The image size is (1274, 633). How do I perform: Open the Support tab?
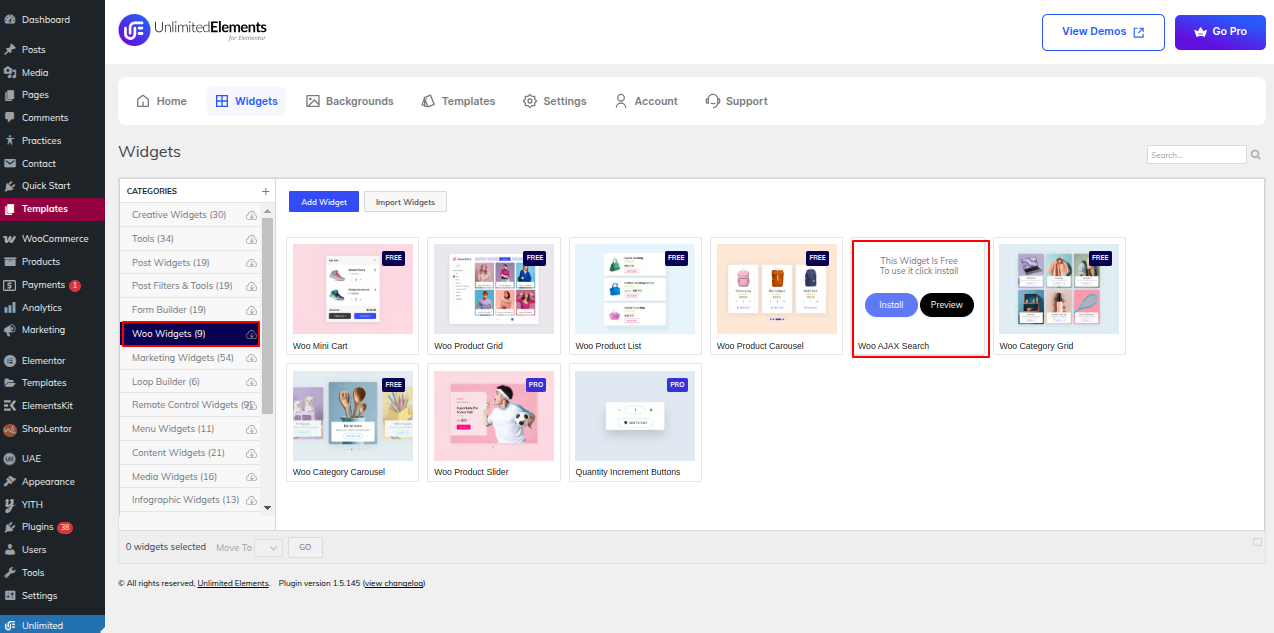click(x=737, y=101)
